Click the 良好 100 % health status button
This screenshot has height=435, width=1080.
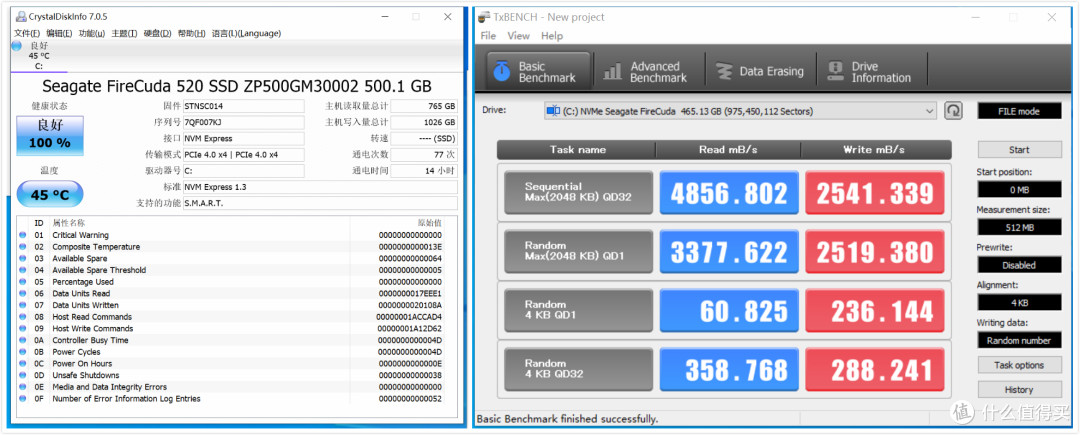(x=50, y=136)
